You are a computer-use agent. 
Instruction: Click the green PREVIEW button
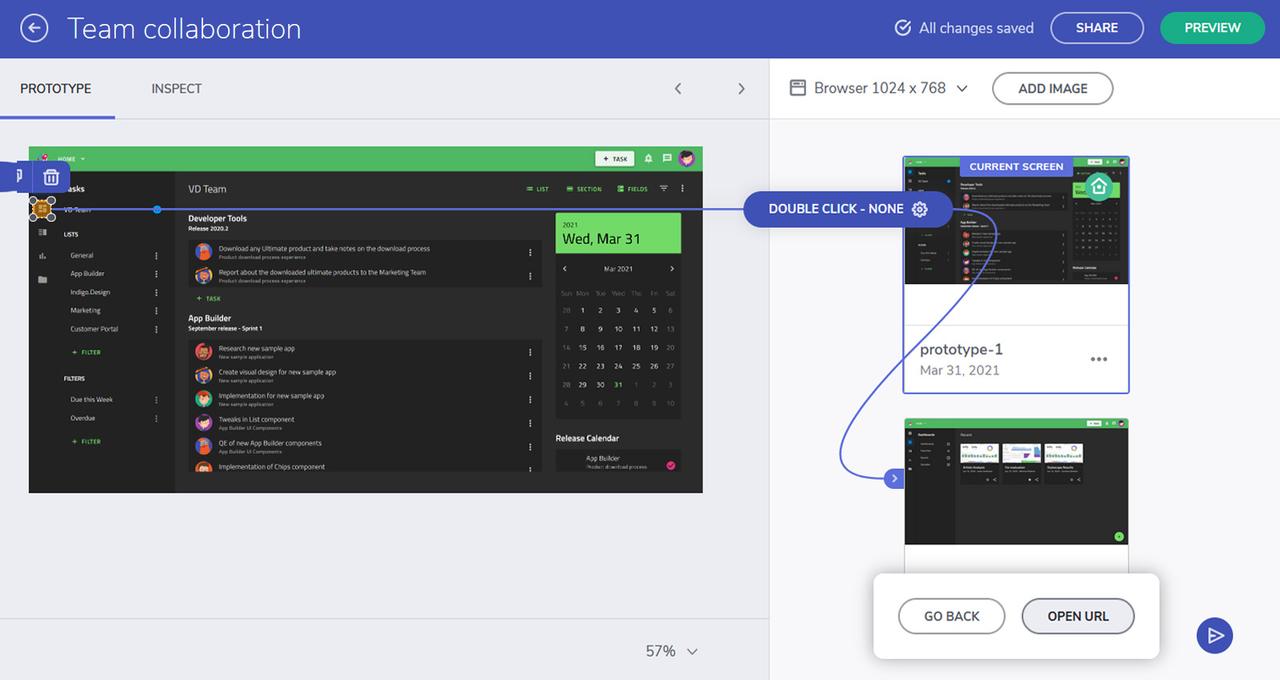click(1212, 28)
